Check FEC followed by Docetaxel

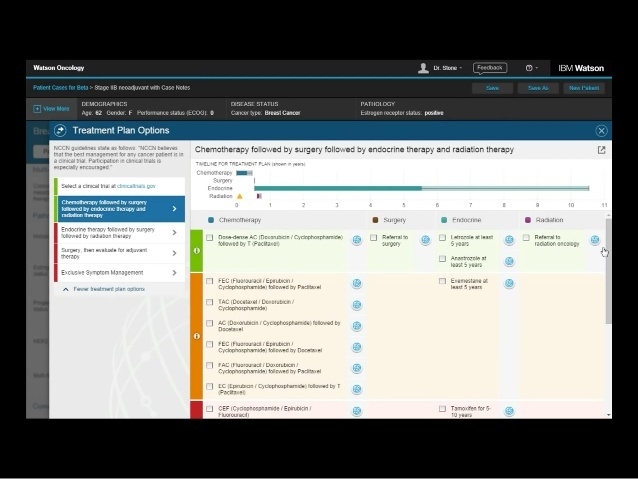[210, 345]
